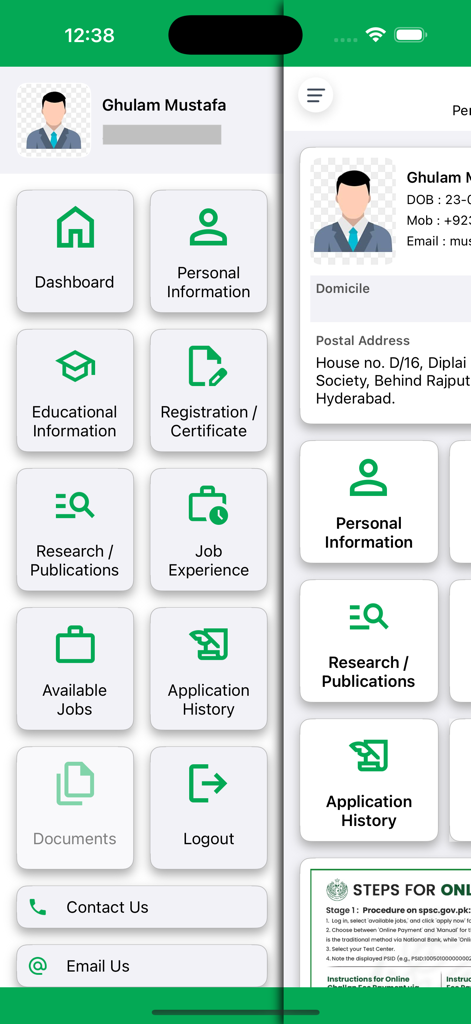Image resolution: width=471 pixels, height=1024 pixels.
Task: Open Job Experience tile
Action: [208, 530]
